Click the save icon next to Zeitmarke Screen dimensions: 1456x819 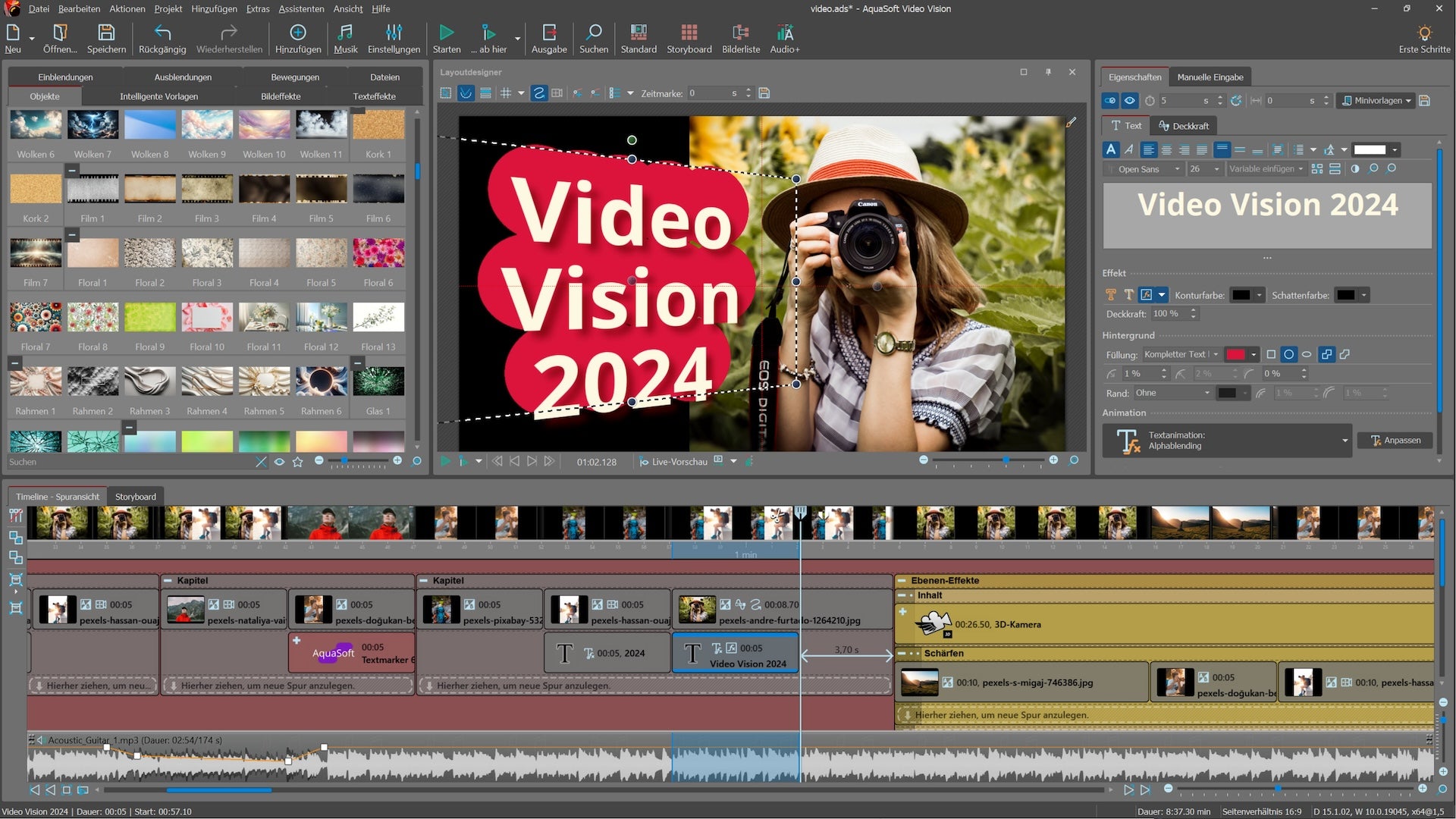764,93
